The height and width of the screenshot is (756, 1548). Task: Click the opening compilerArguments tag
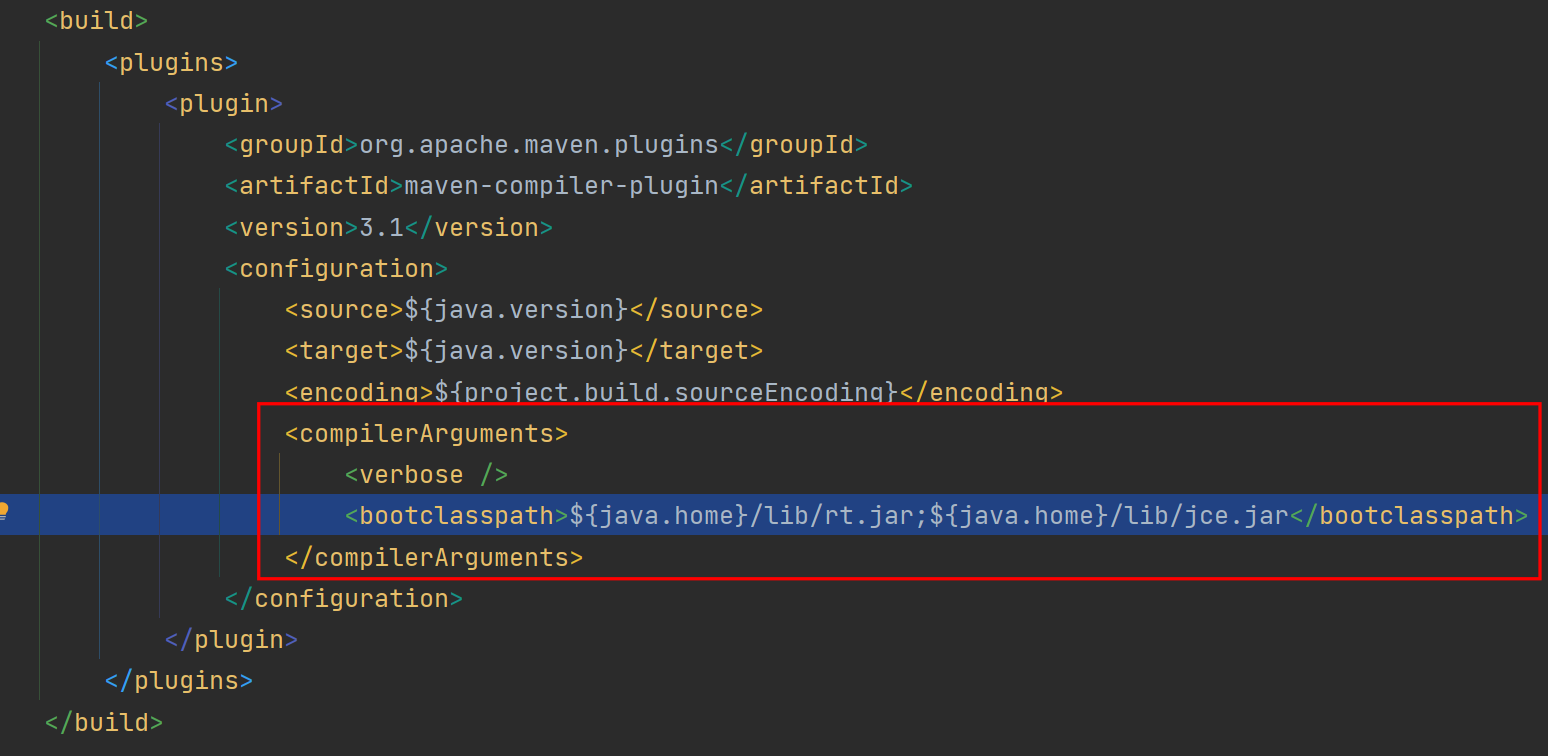coord(426,434)
